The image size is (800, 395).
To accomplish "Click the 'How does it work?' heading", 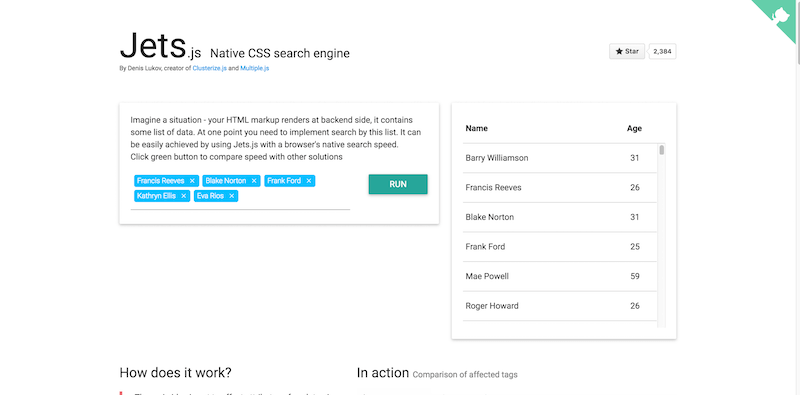I will pos(176,373).
